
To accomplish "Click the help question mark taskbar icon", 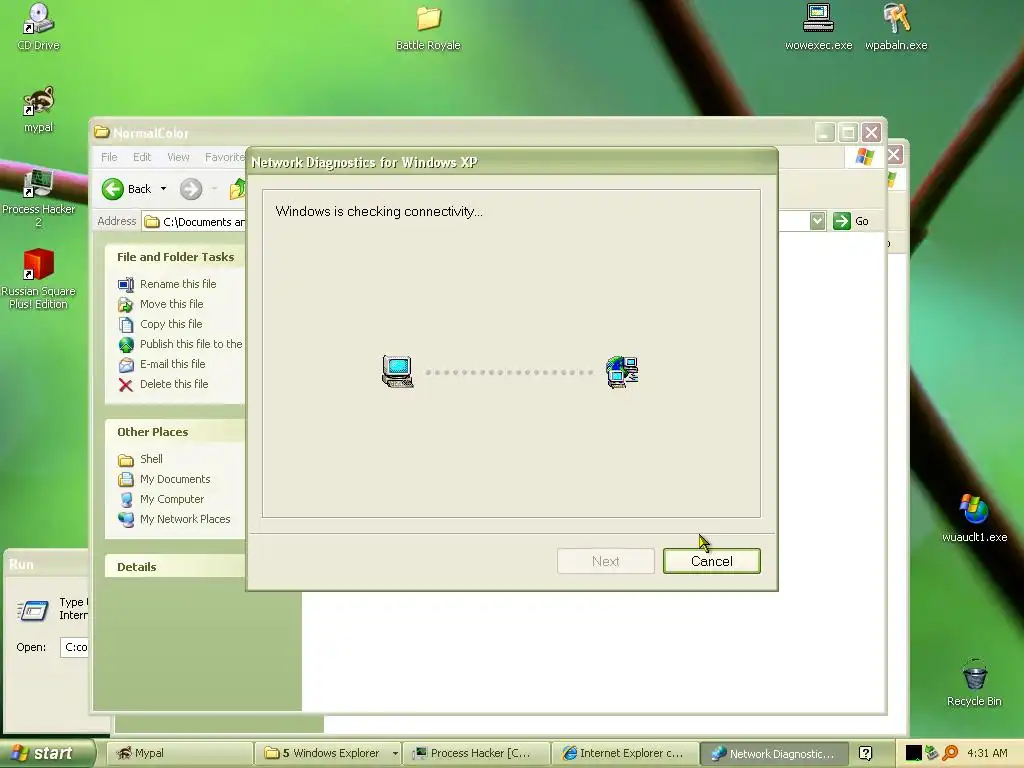I will [x=865, y=753].
